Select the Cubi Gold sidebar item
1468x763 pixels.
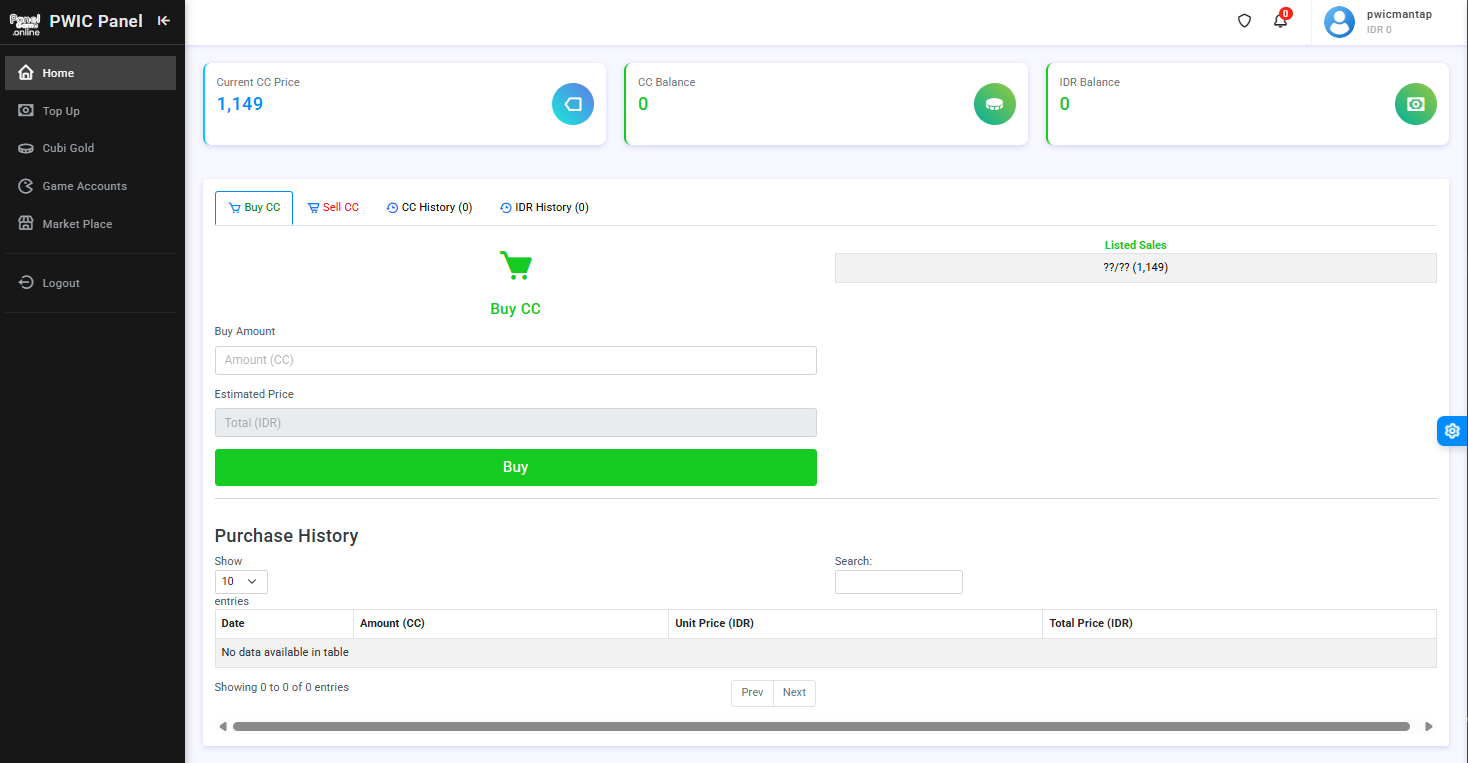[68, 147]
